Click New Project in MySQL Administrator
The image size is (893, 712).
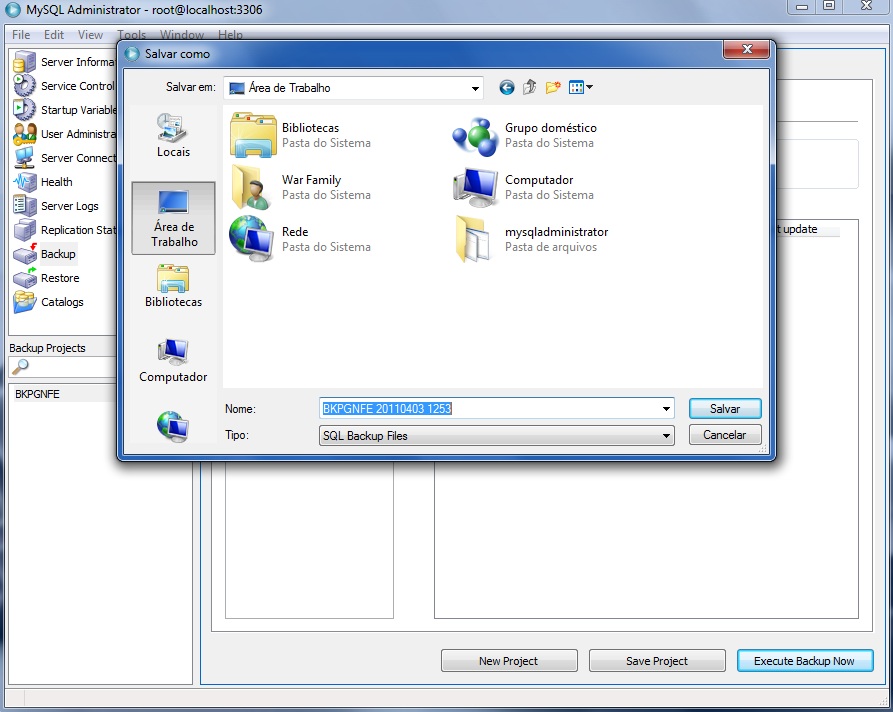[509, 661]
